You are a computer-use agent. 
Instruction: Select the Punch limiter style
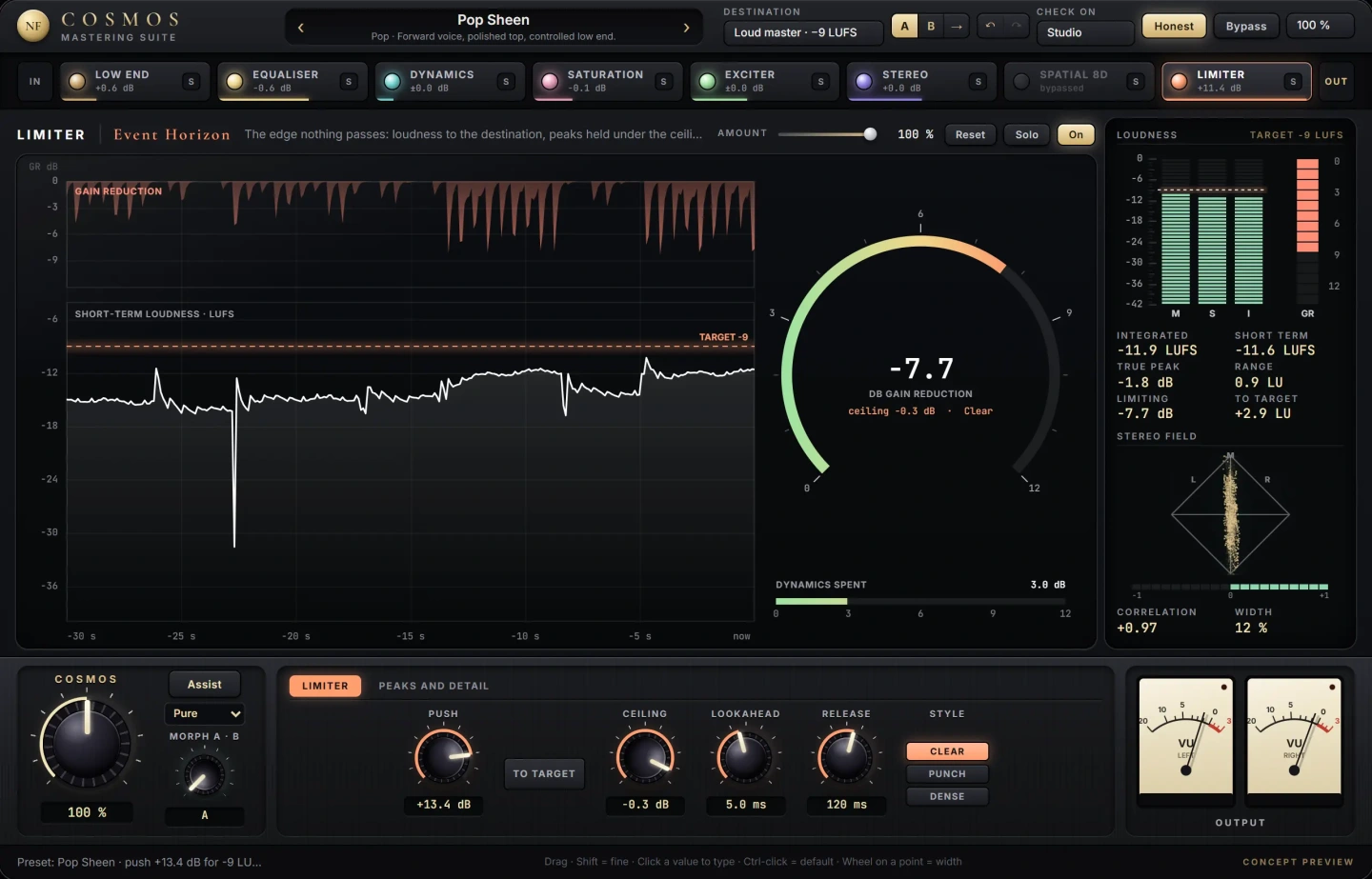pos(947,774)
